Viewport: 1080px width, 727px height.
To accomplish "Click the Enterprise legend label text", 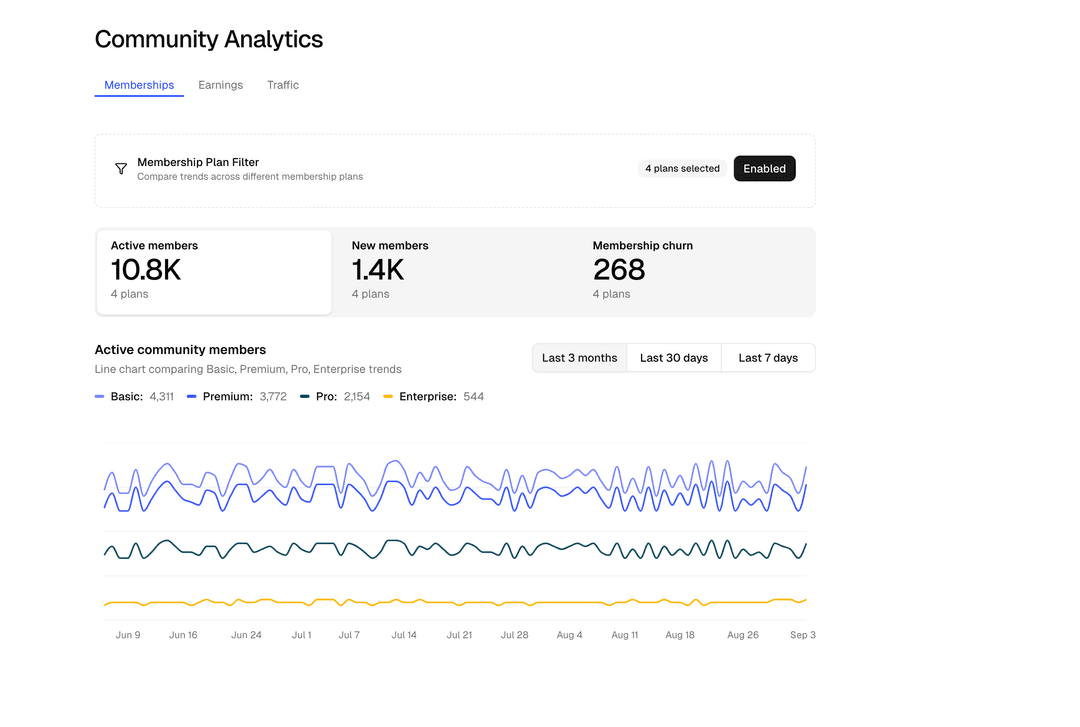I will (x=434, y=396).
